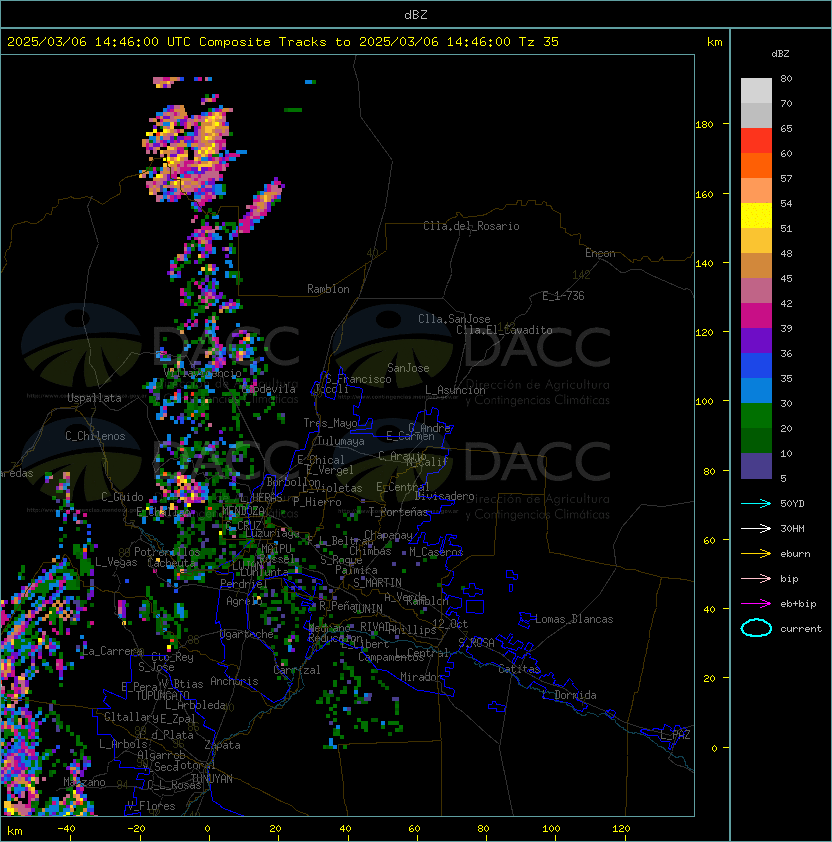Image resolution: width=832 pixels, height=842 pixels.
Task: Click the 'V_Flores' place label
Action: point(151,806)
